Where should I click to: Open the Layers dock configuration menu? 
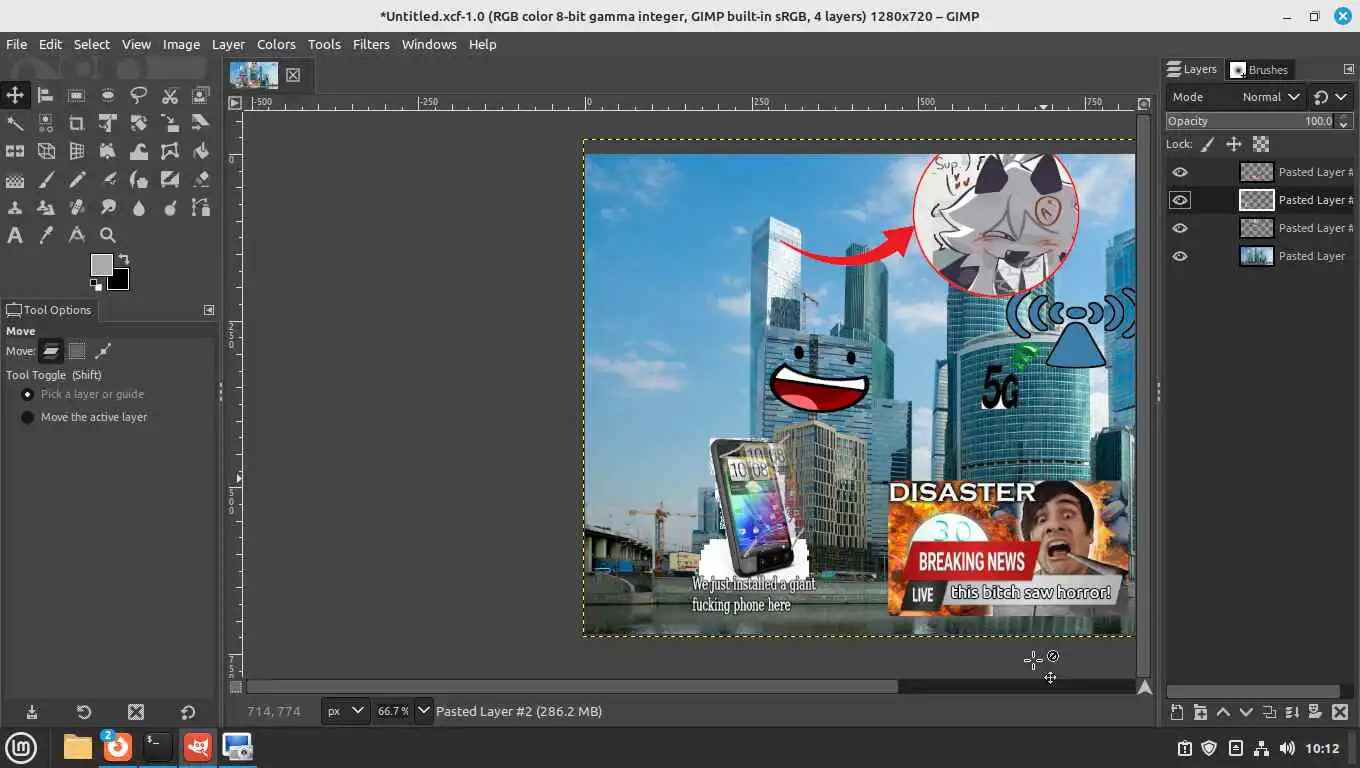[x=1348, y=69]
